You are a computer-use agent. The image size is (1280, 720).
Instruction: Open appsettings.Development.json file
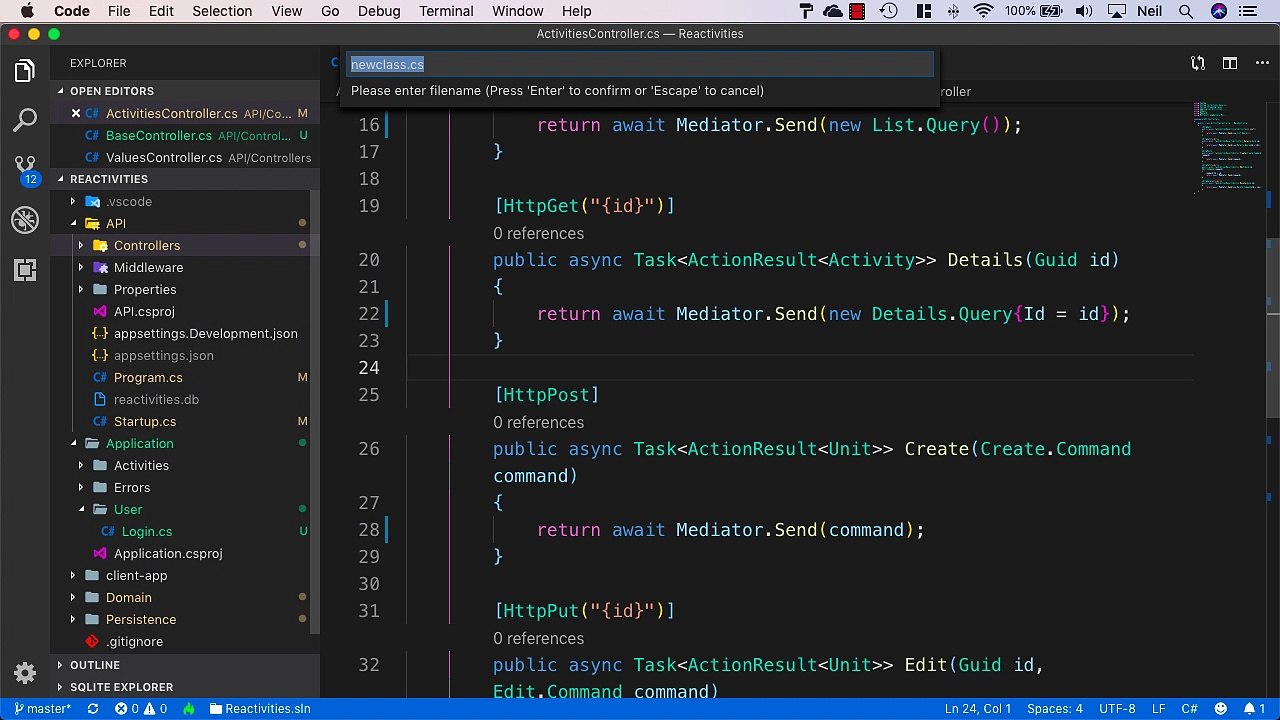pos(205,333)
